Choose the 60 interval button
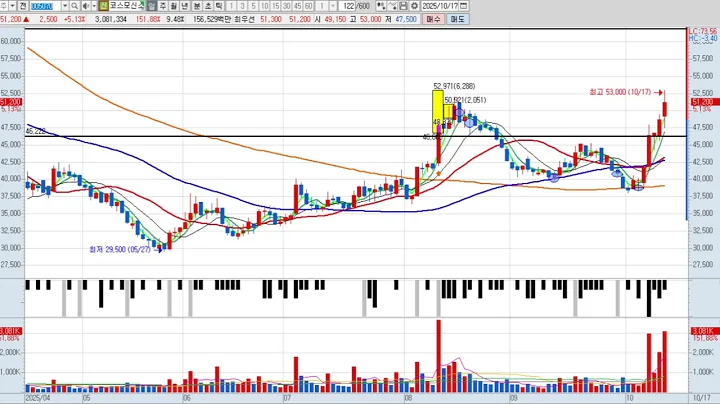The image size is (720, 404). coord(309,6)
